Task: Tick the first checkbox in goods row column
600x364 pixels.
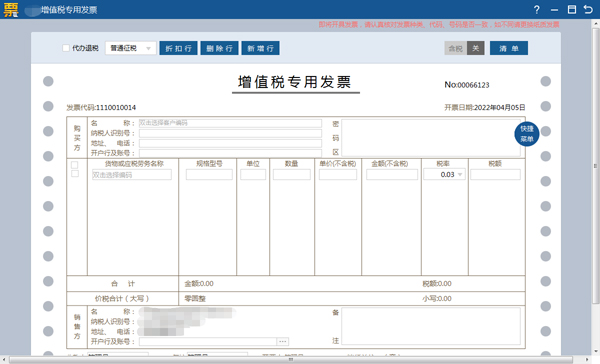Action: [75, 165]
